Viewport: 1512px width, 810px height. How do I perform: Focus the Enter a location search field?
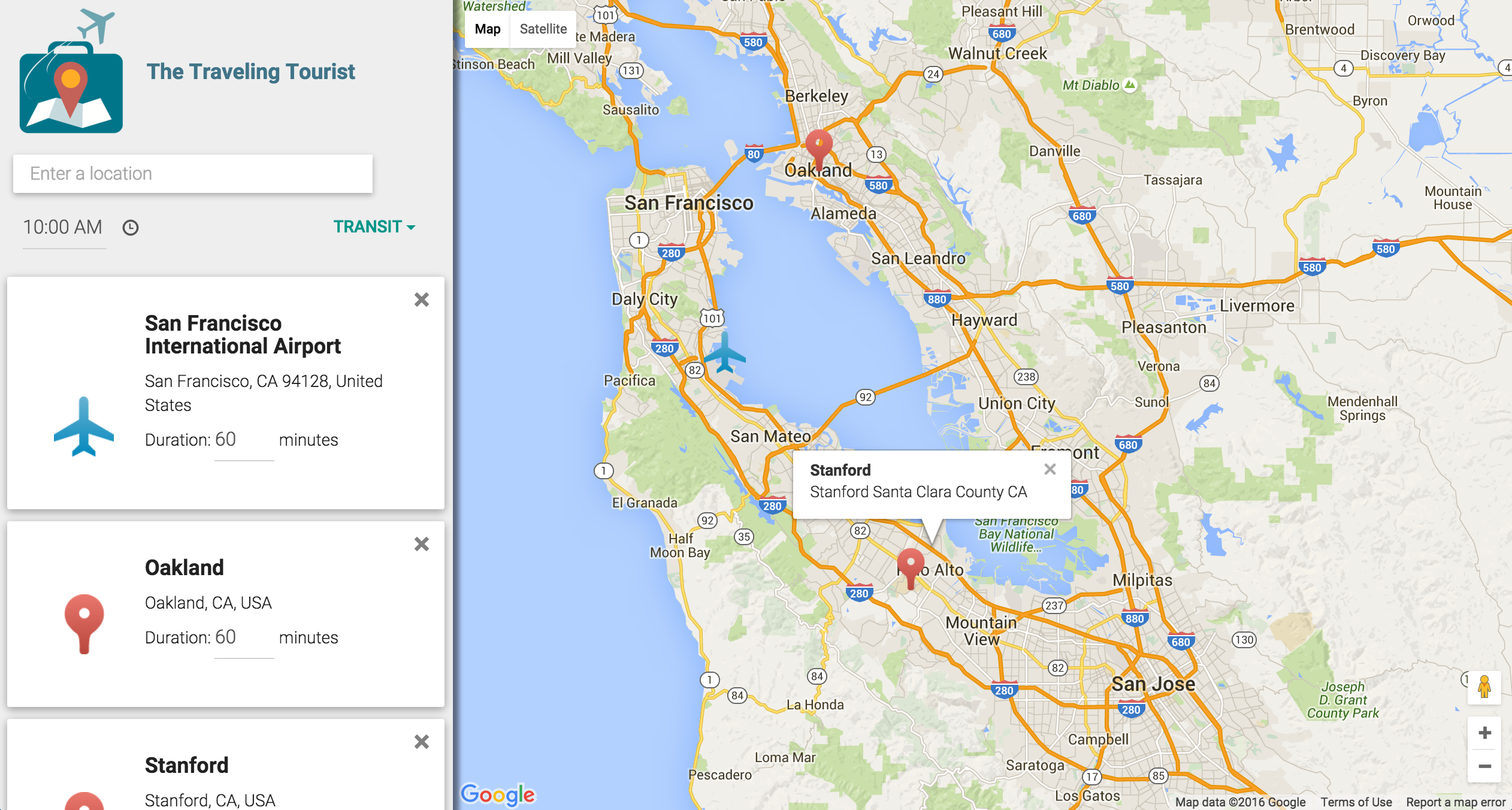[193, 174]
